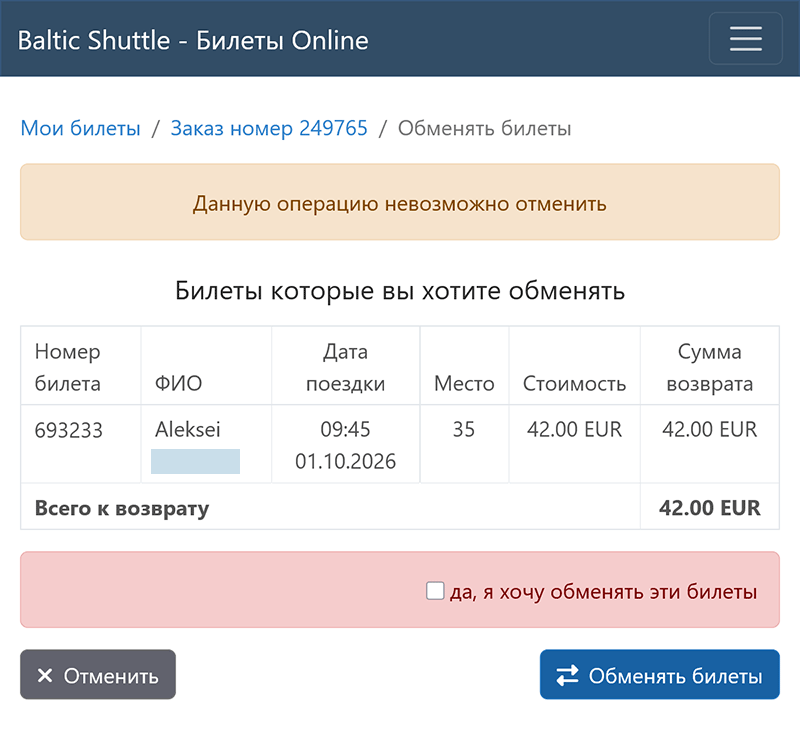Click seat number 35
This screenshot has width=800, height=740.
pyautogui.click(x=464, y=429)
